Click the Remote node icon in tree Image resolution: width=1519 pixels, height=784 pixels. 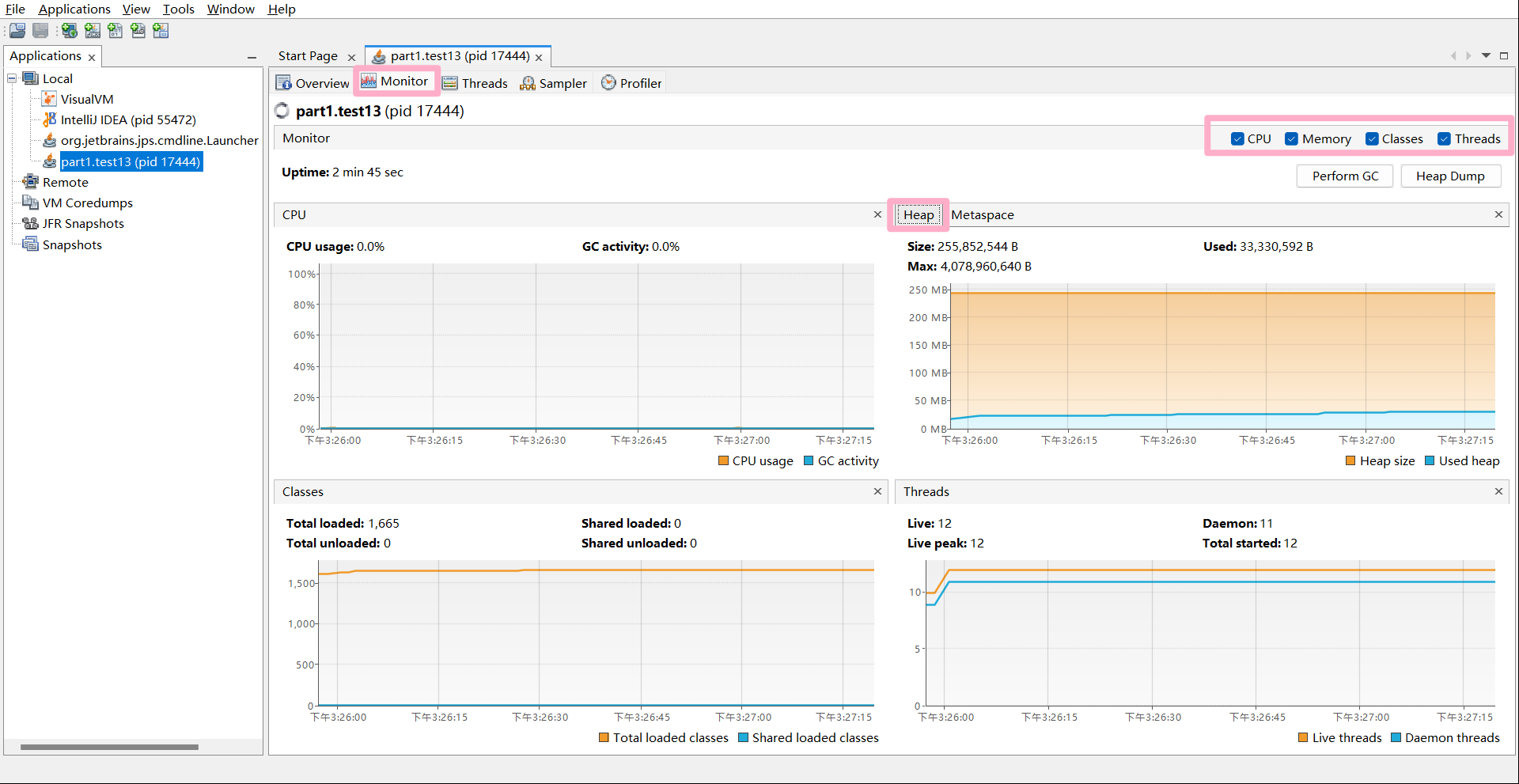click(31, 182)
